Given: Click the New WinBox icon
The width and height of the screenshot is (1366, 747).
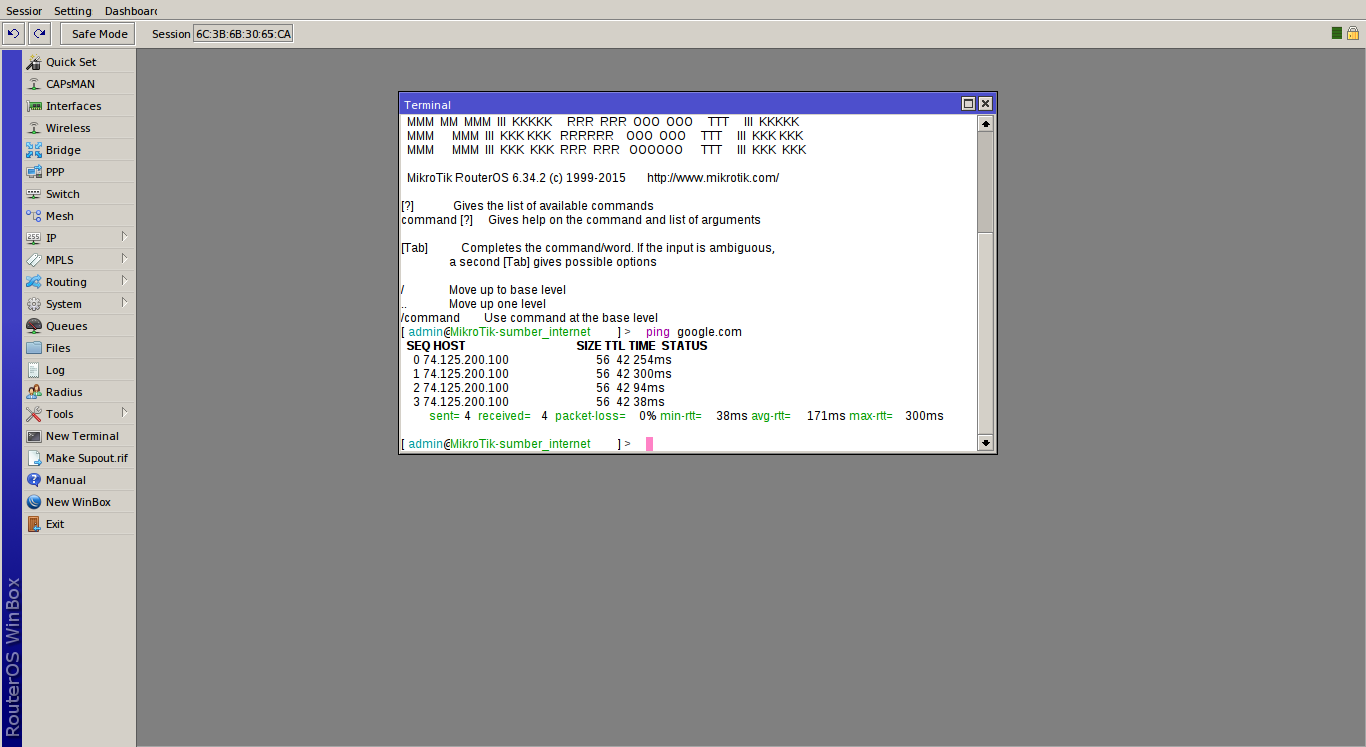Looking at the screenshot, I should 34,502.
